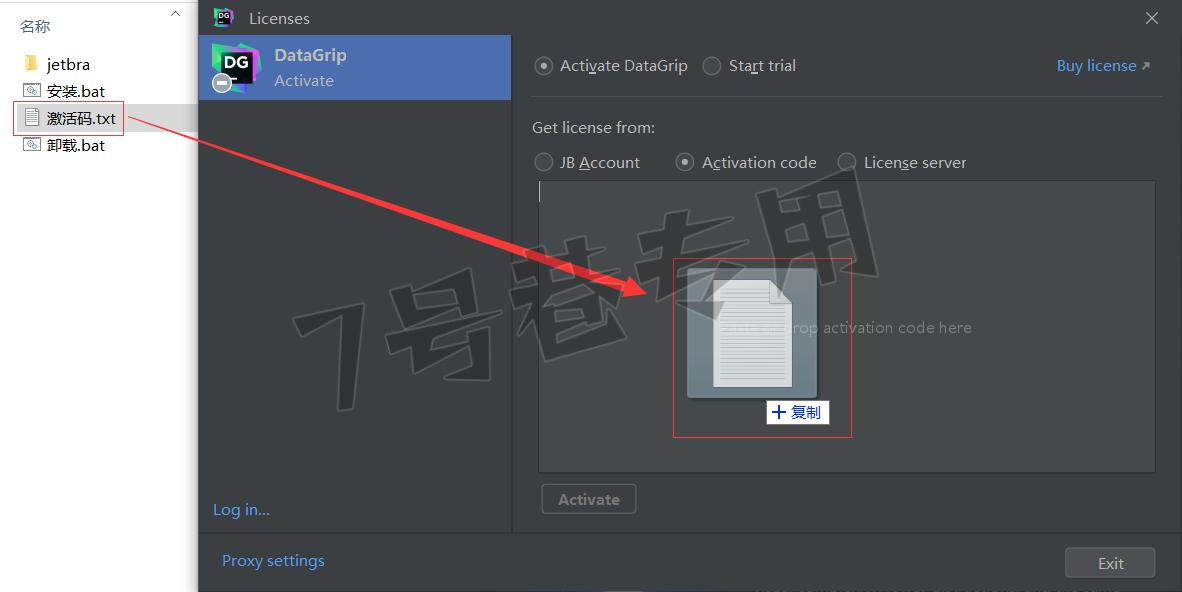Select the 安装.bat file icon

click(x=32, y=90)
